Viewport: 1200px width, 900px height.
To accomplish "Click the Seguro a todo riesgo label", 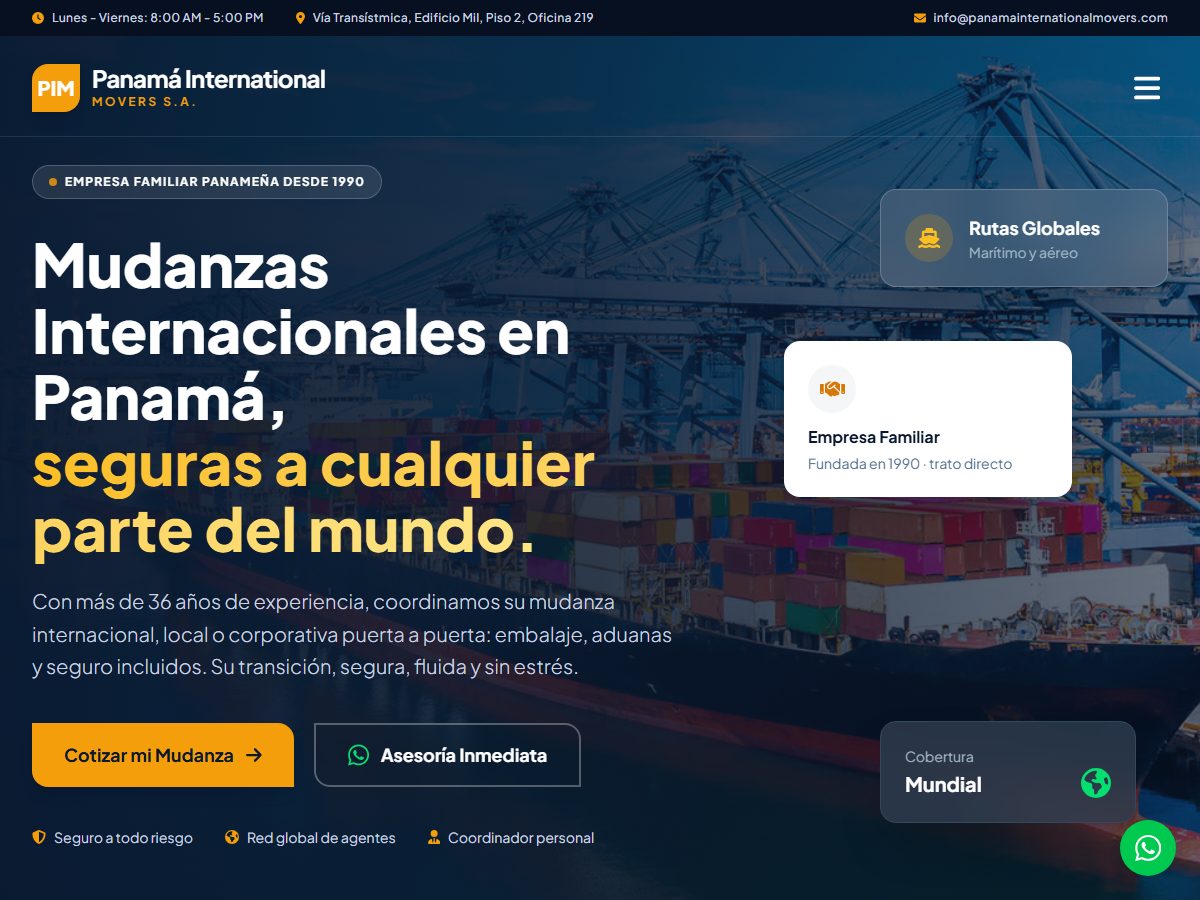I will point(123,838).
